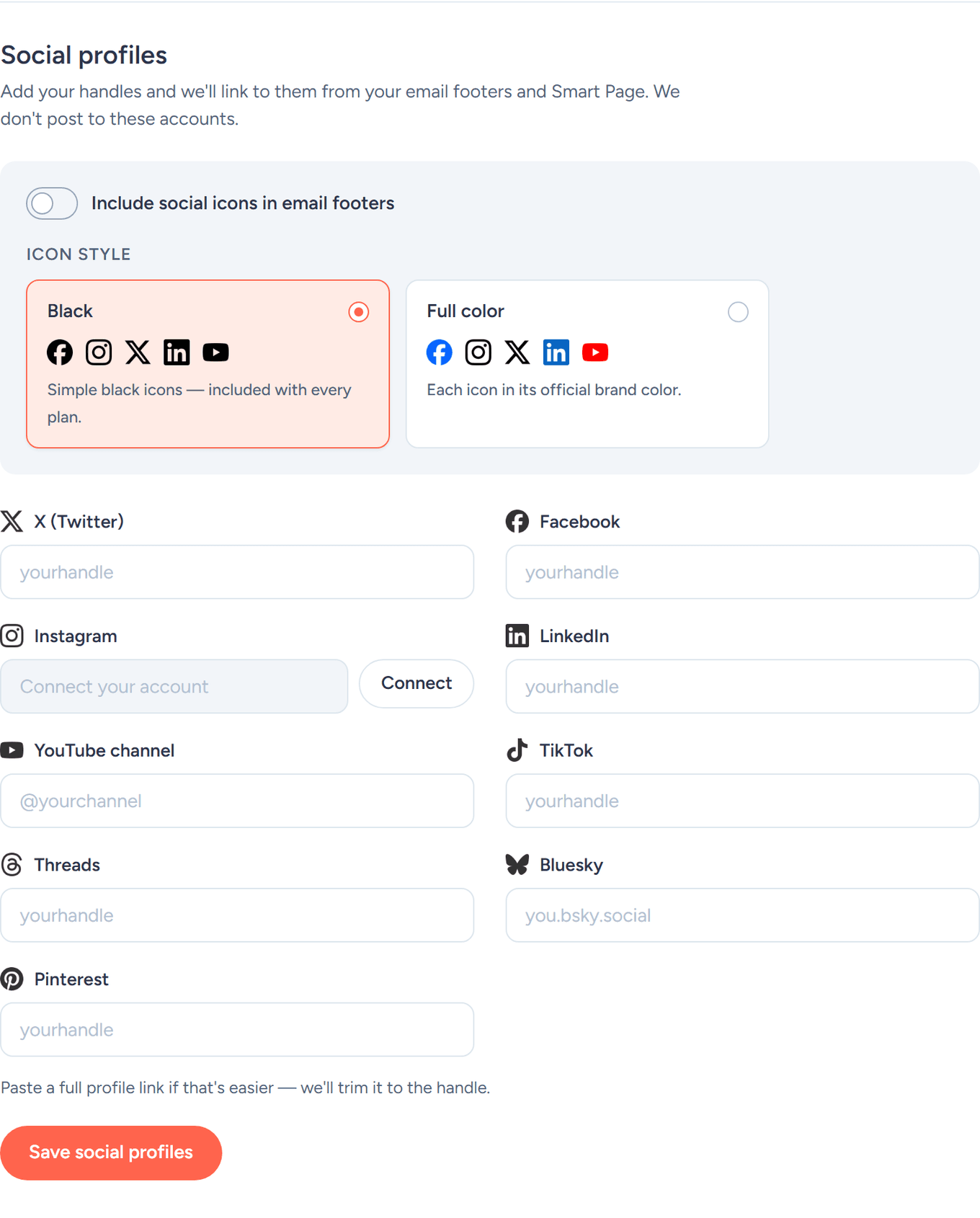This screenshot has height=1218, width=980.
Task: Focus the LinkedIn handle input
Action: point(742,687)
